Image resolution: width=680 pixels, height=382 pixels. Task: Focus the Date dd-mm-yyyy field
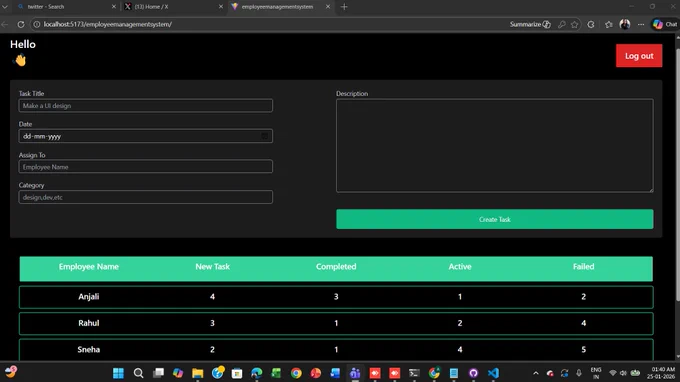pos(146,136)
